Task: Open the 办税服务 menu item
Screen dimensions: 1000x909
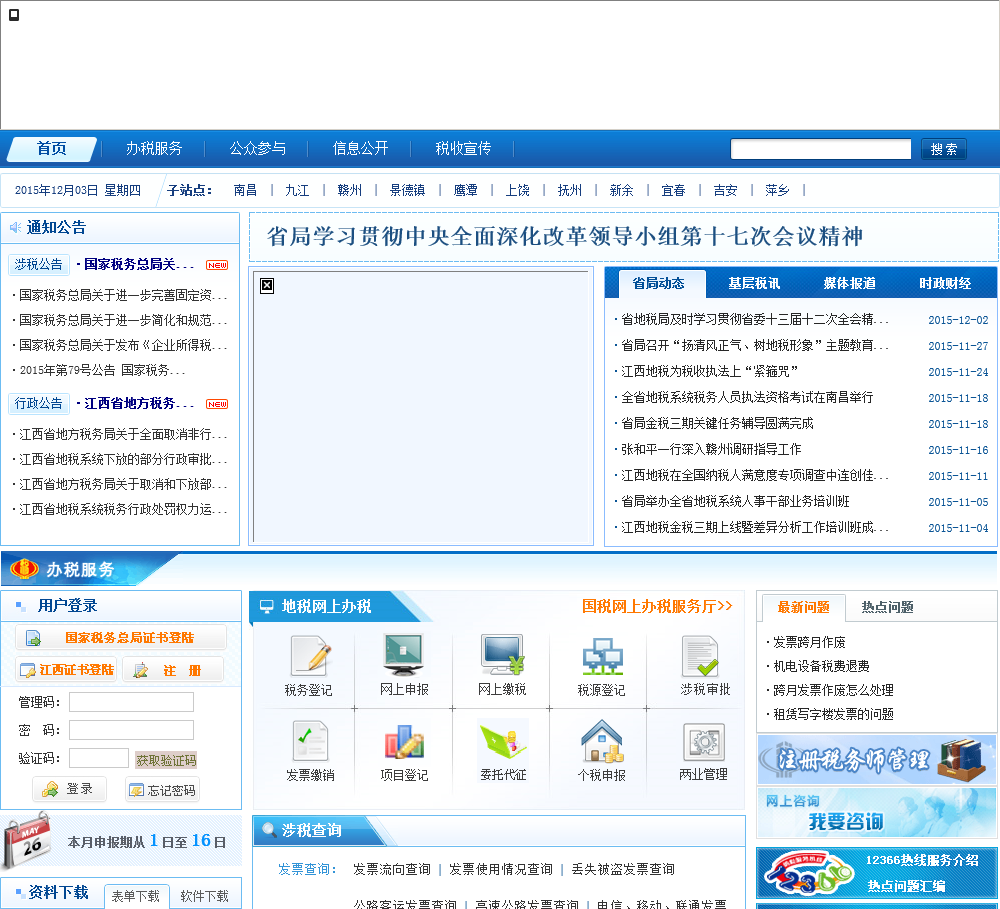Action: pyautogui.click(x=154, y=149)
